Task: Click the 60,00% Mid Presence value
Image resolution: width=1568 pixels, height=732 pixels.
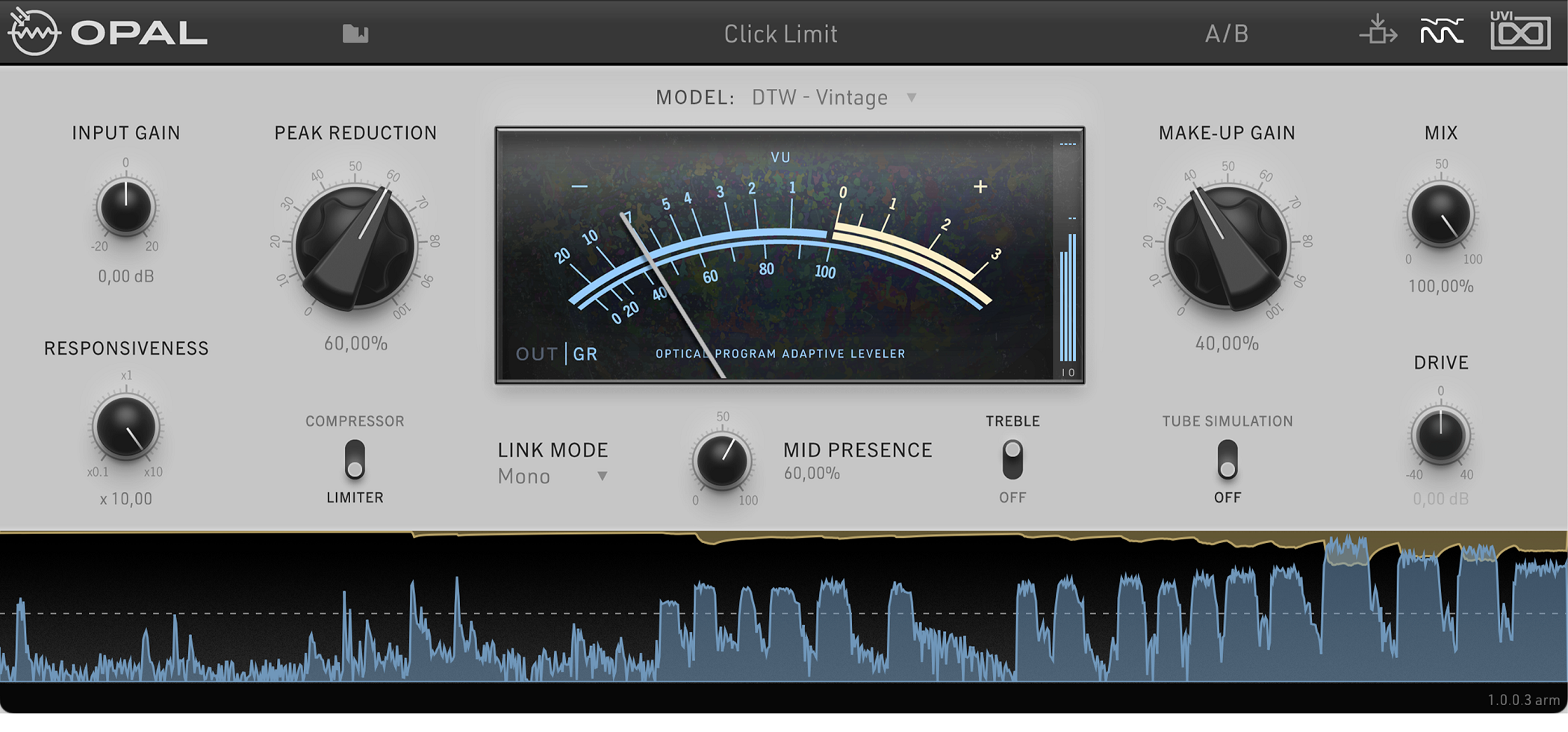Action: 812,474
